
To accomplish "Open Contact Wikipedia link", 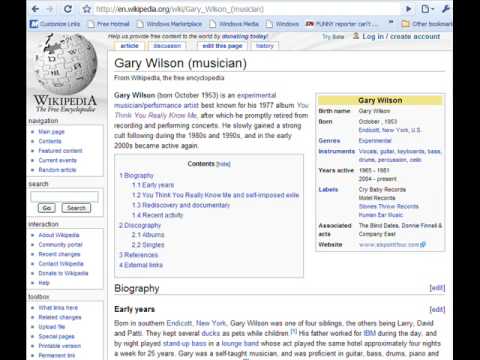I will tap(61, 264).
